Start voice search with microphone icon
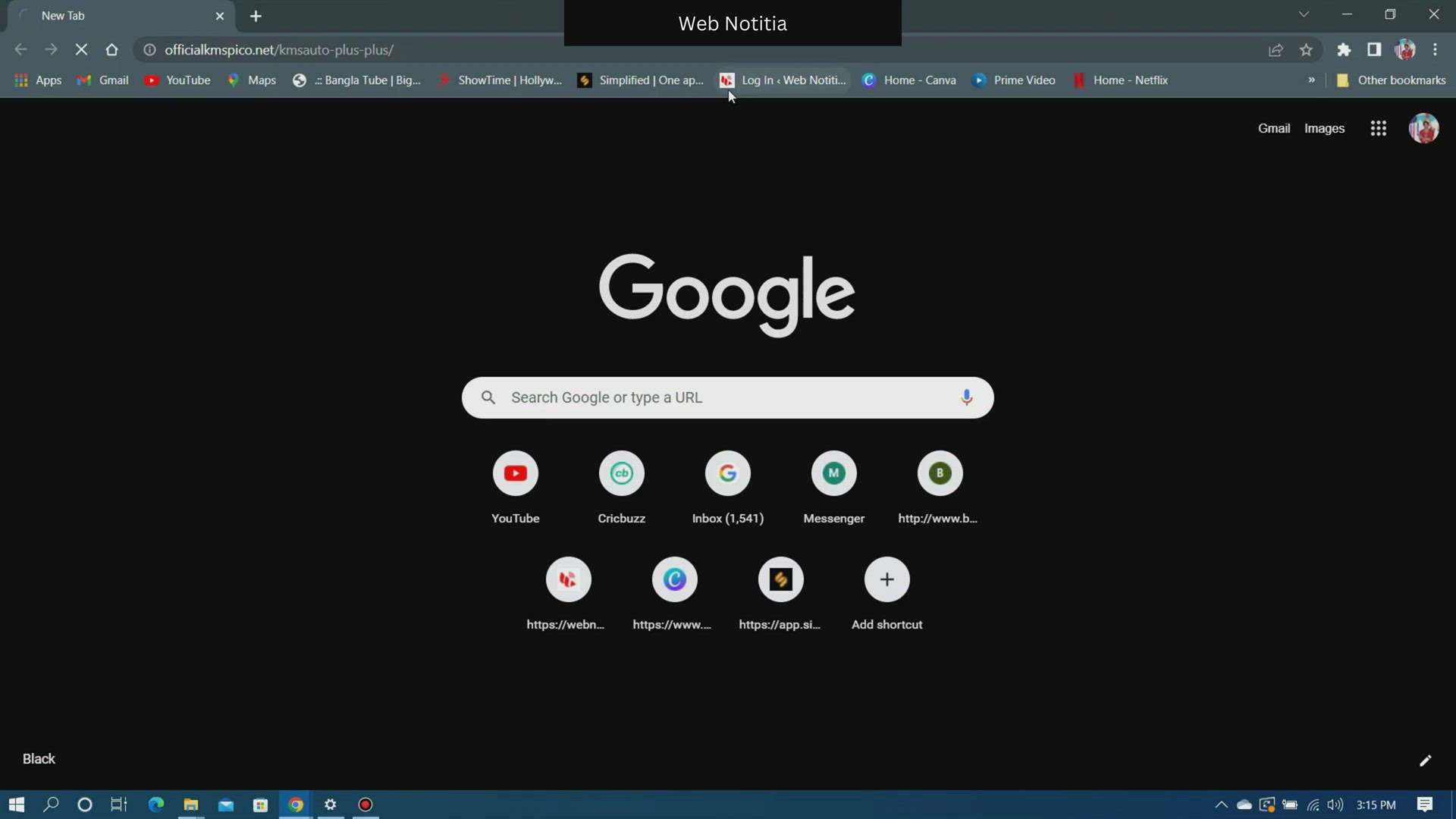The height and width of the screenshot is (819, 1456). (966, 397)
